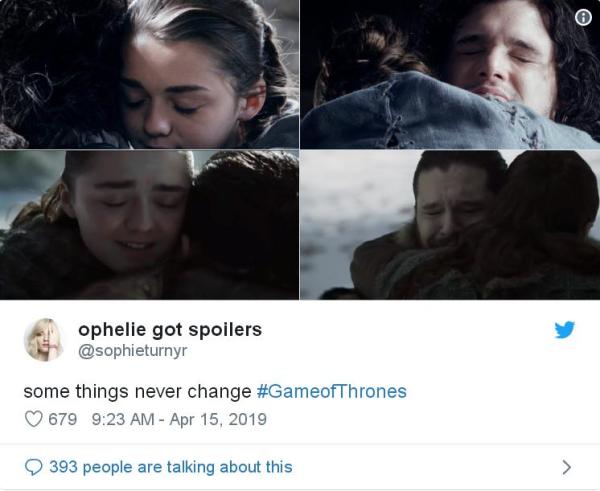Open the bottom-right snowy hug photo
This screenshot has height=491, width=600.
(450, 225)
